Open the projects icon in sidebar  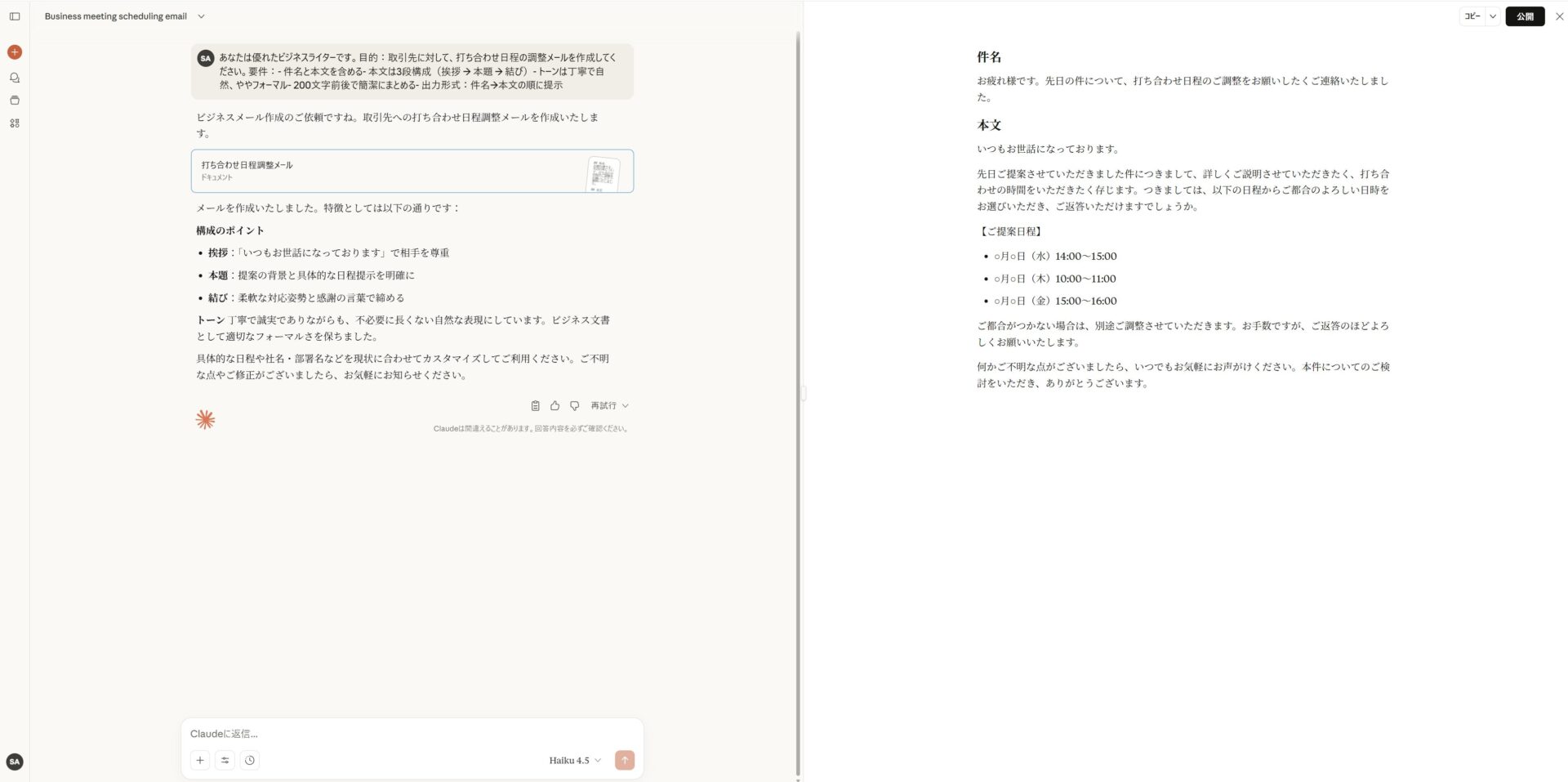[x=15, y=101]
